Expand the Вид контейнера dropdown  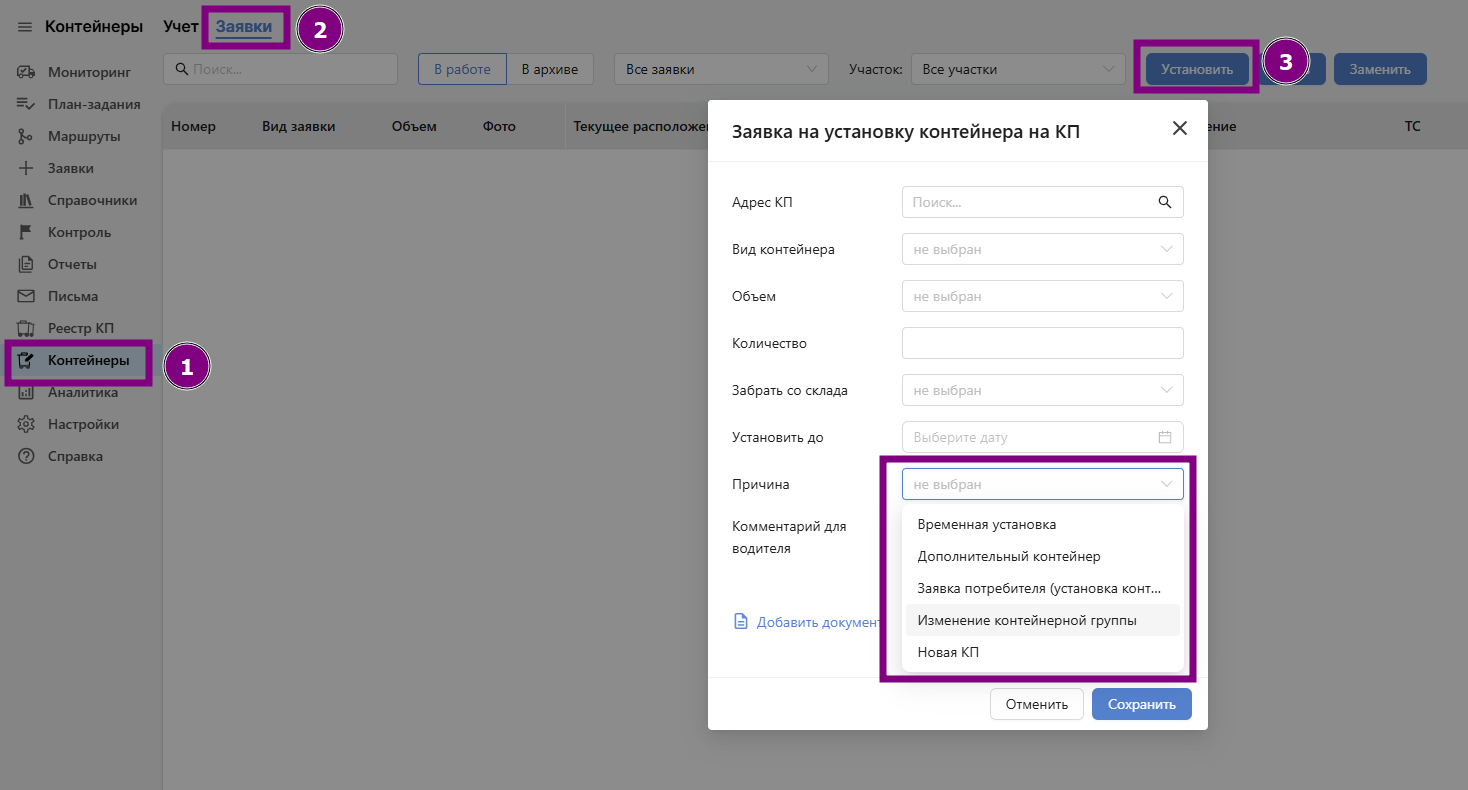pos(1042,249)
